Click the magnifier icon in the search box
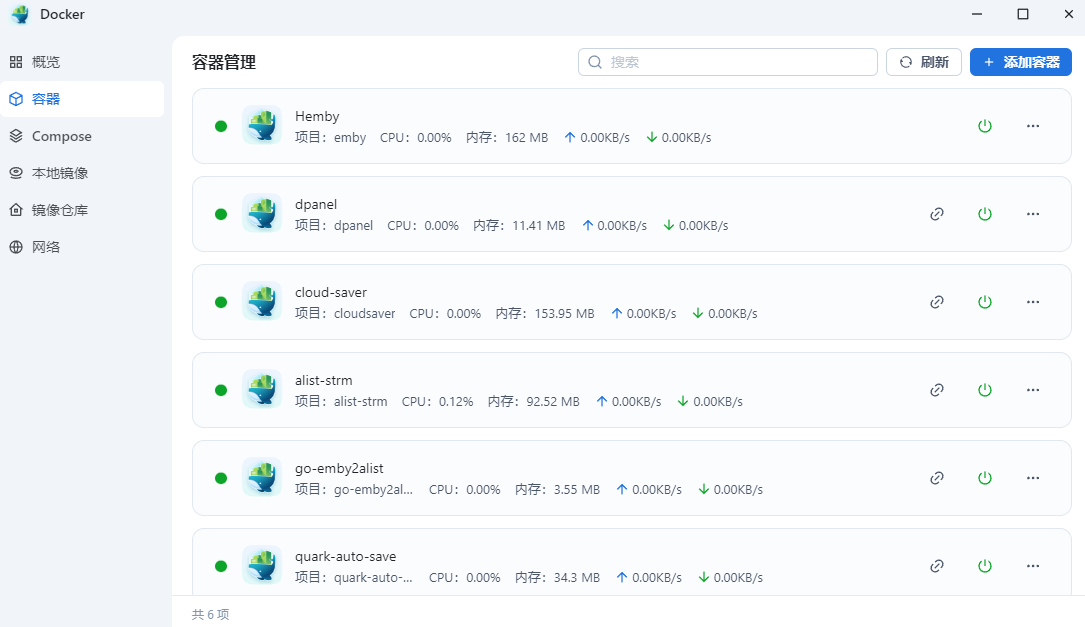This screenshot has height=627, width=1085. coord(595,62)
